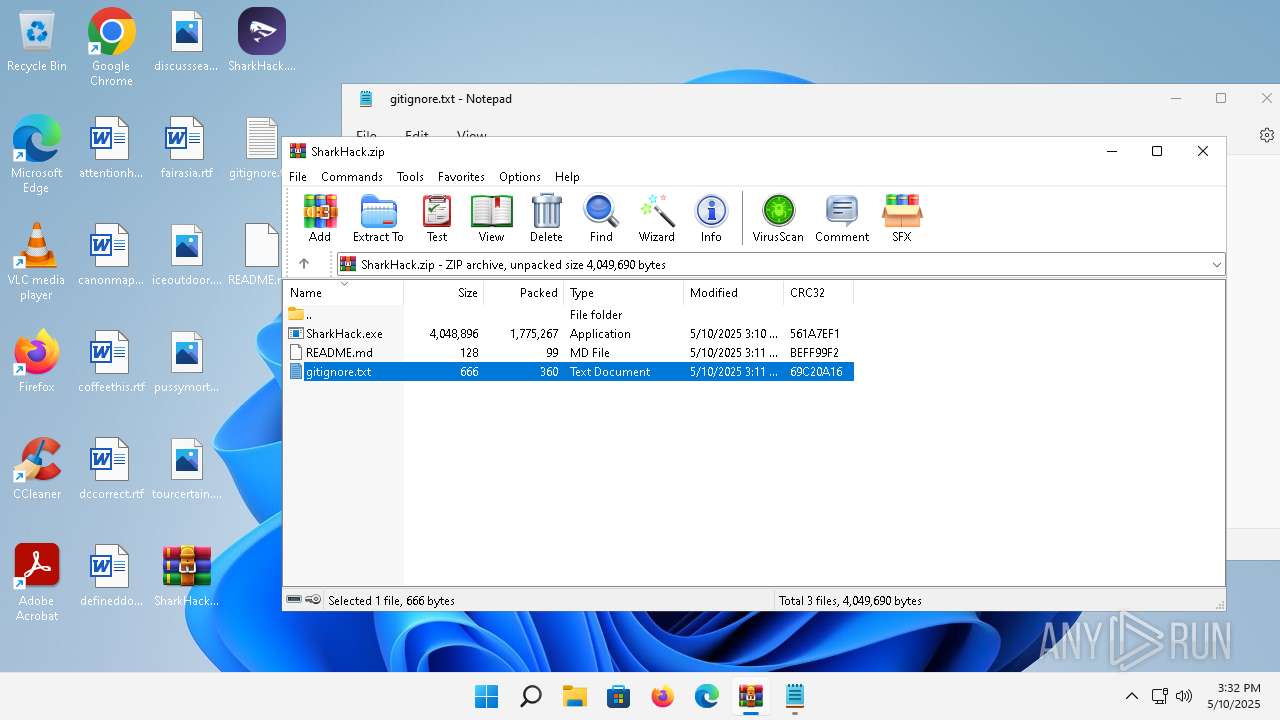1280x720 pixels.
Task: Show archive Info
Action: tap(711, 218)
